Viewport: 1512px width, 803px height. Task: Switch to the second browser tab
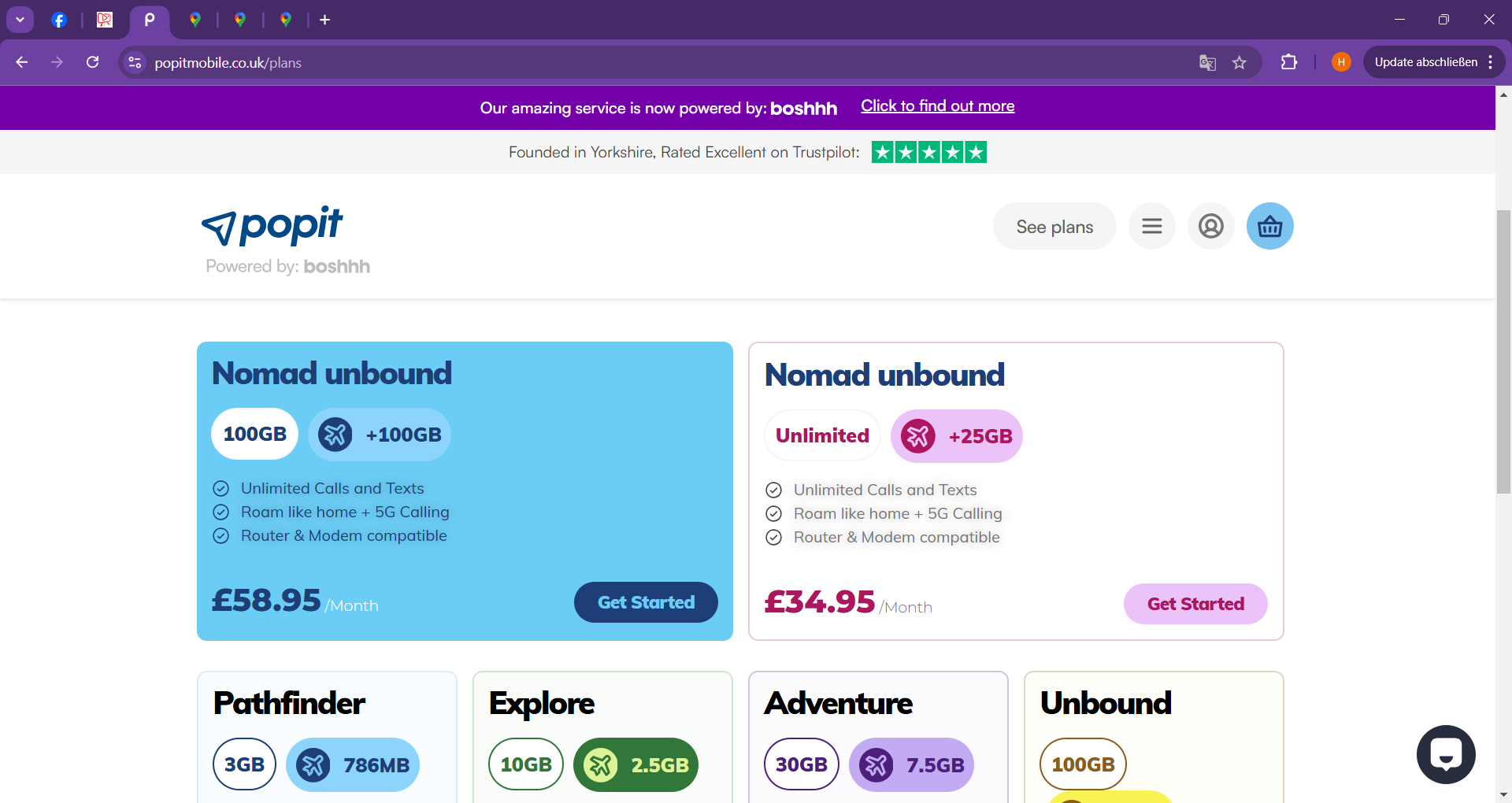[x=105, y=20]
